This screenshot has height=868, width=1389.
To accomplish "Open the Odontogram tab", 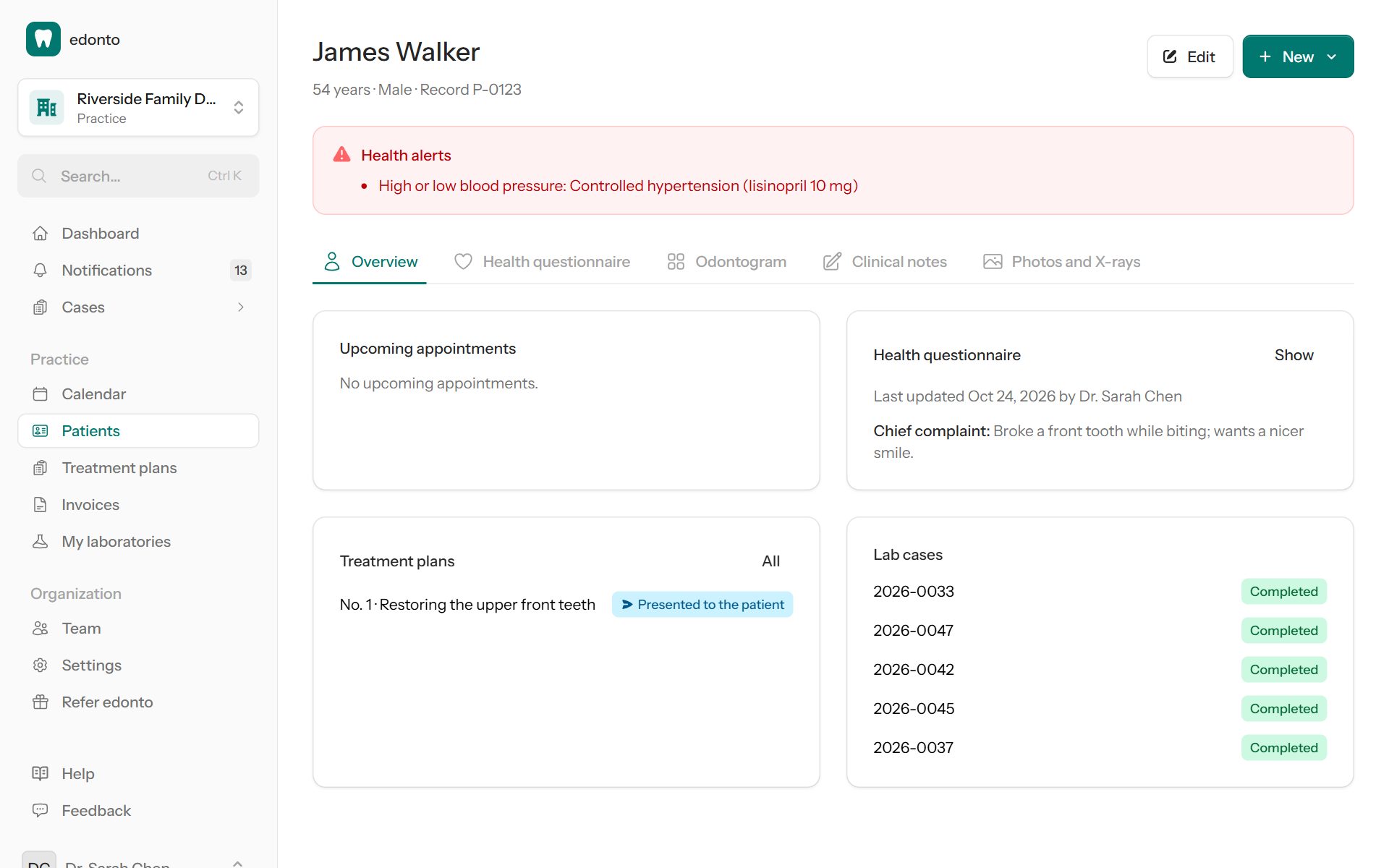I will tap(726, 262).
